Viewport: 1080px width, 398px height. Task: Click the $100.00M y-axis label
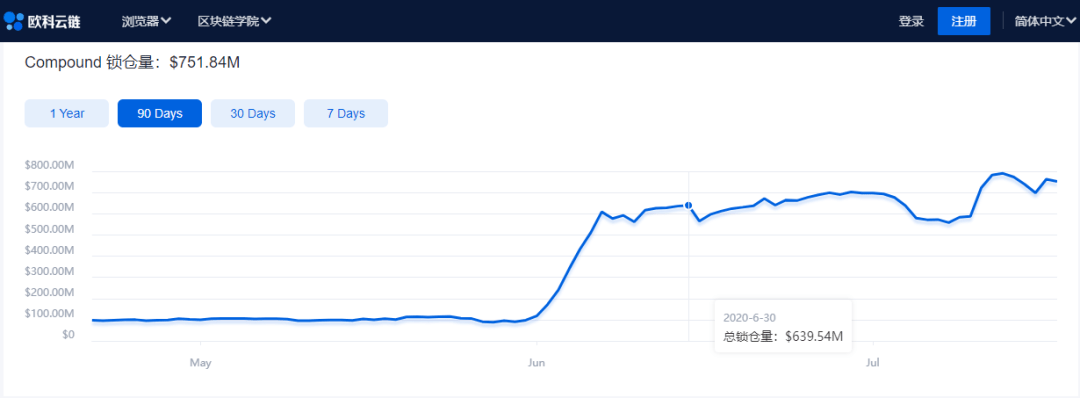pyautogui.click(x=49, y=314)
